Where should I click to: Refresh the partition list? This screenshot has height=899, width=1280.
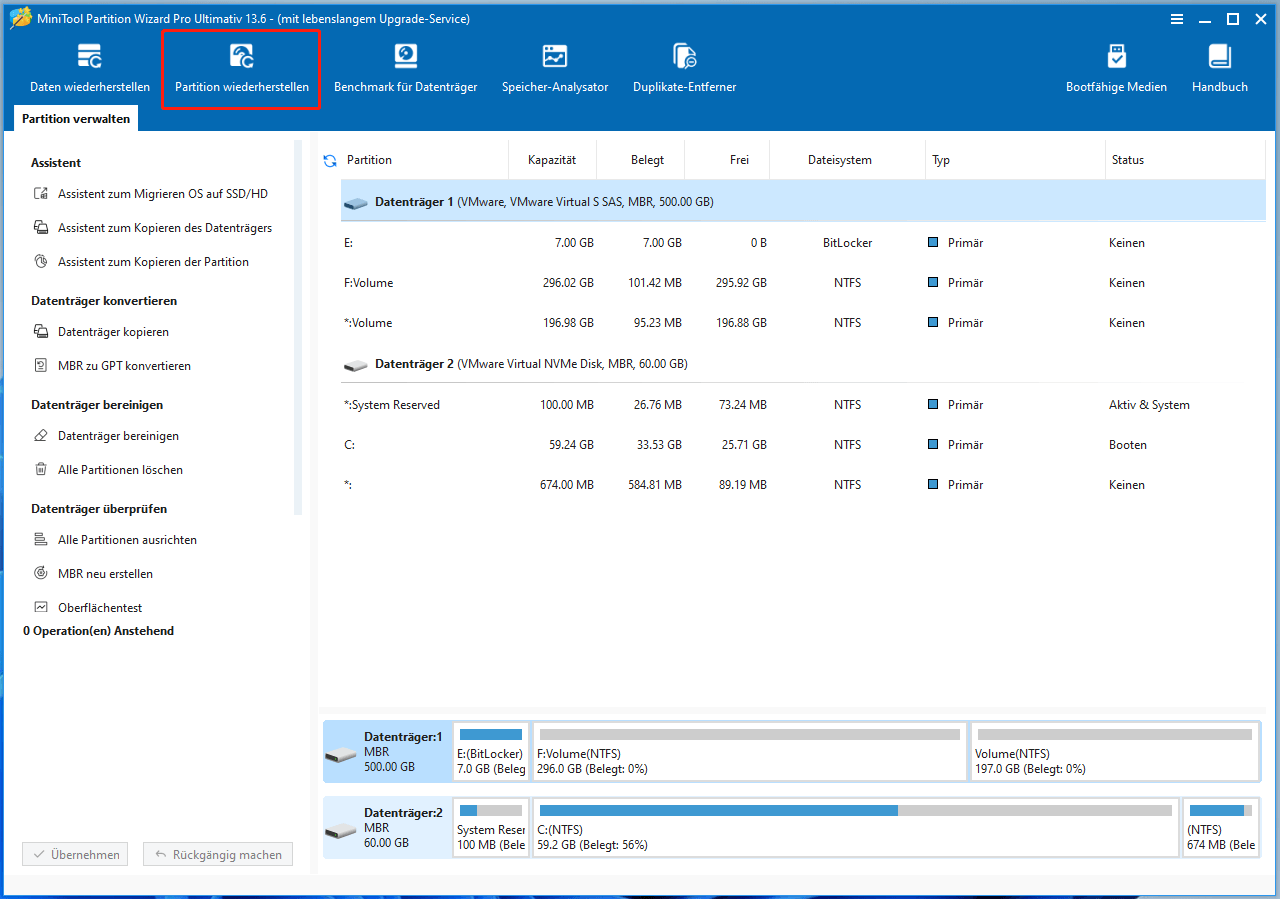coord(330,159)
